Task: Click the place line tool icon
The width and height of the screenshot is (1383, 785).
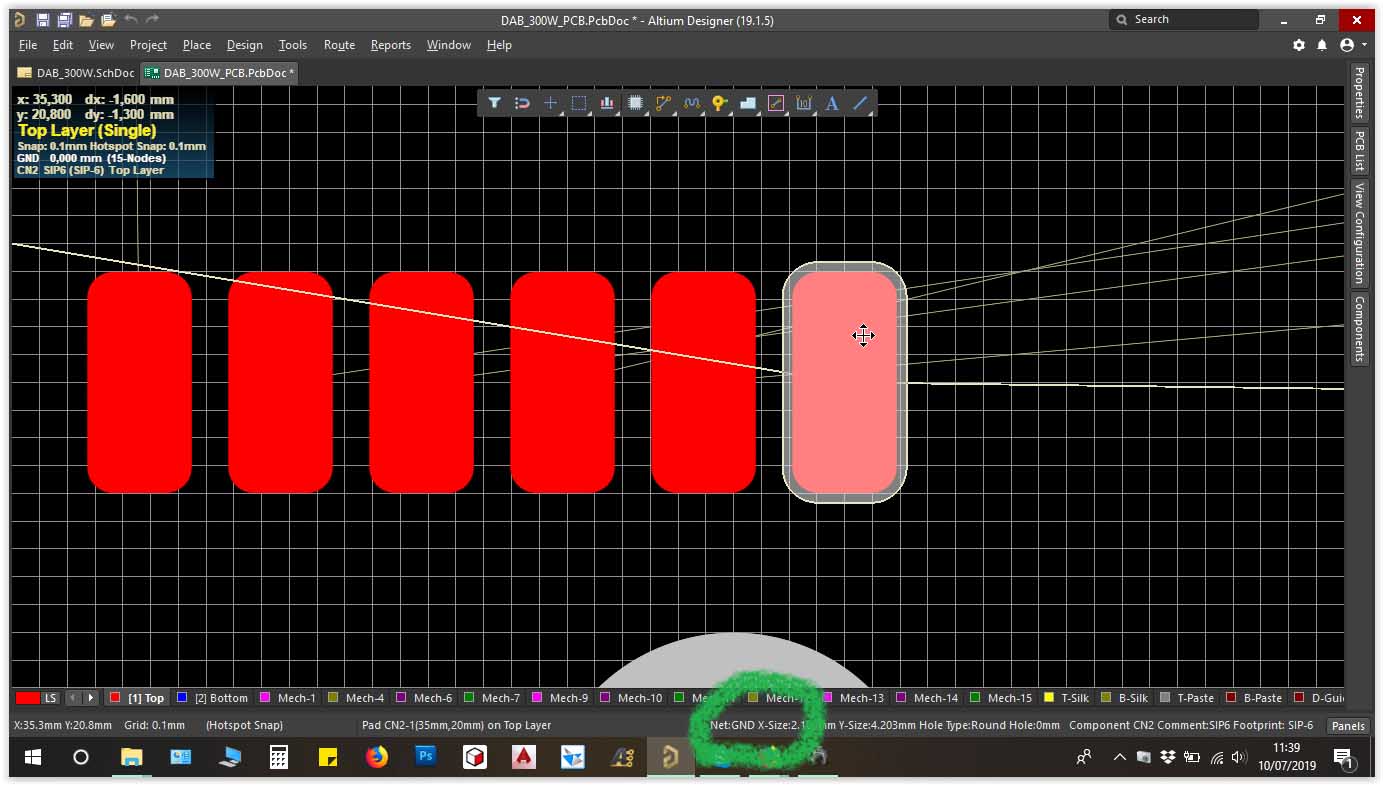Action: [860, 103]
